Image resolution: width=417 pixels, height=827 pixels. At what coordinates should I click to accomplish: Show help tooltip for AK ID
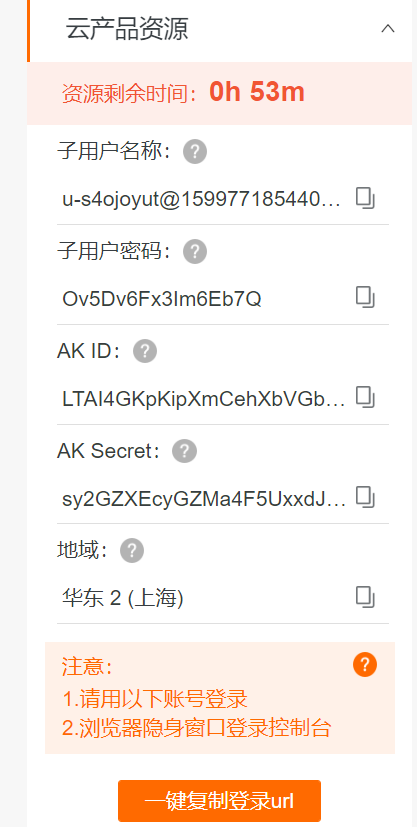pyautogui.click(x=145, y=351)
